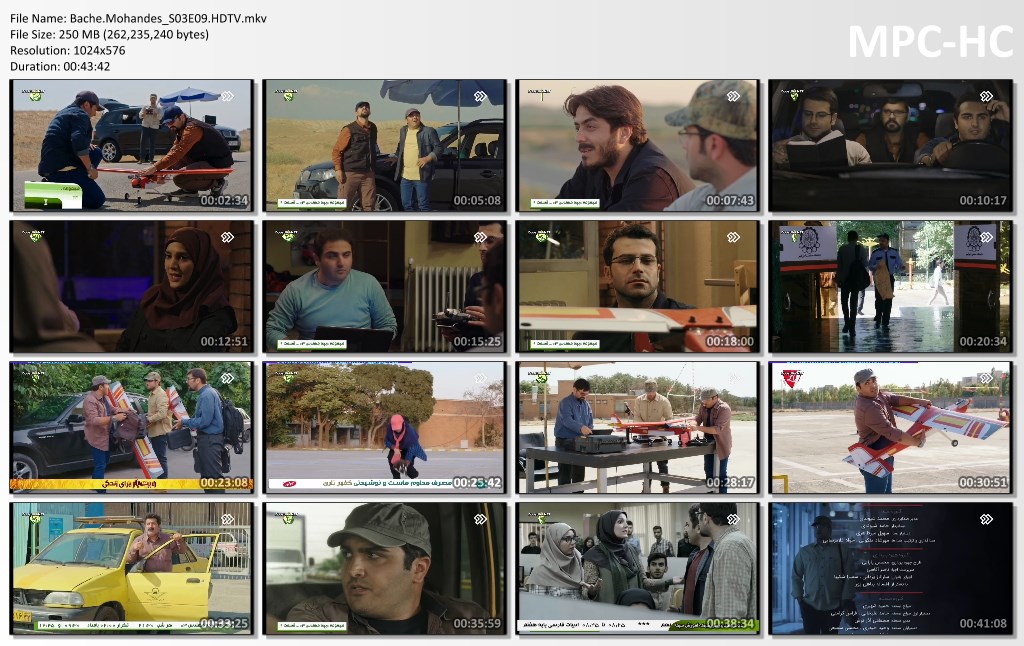Select the thumbnail timestamped 00:20:34
The width and height of the screenshot is (1024, 646).
(x=891, y=287)
